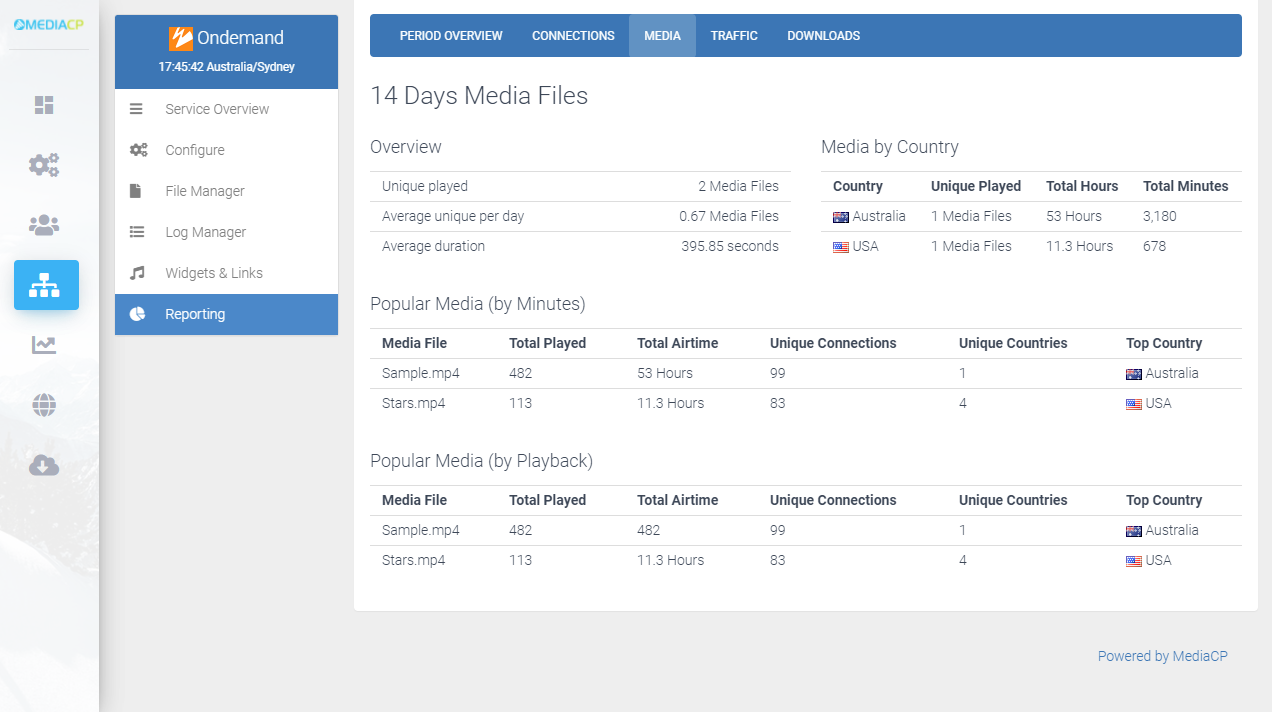
Task: Click the Media File header in Minutes table
Action: pyautogui.click(x=414, y=343)
